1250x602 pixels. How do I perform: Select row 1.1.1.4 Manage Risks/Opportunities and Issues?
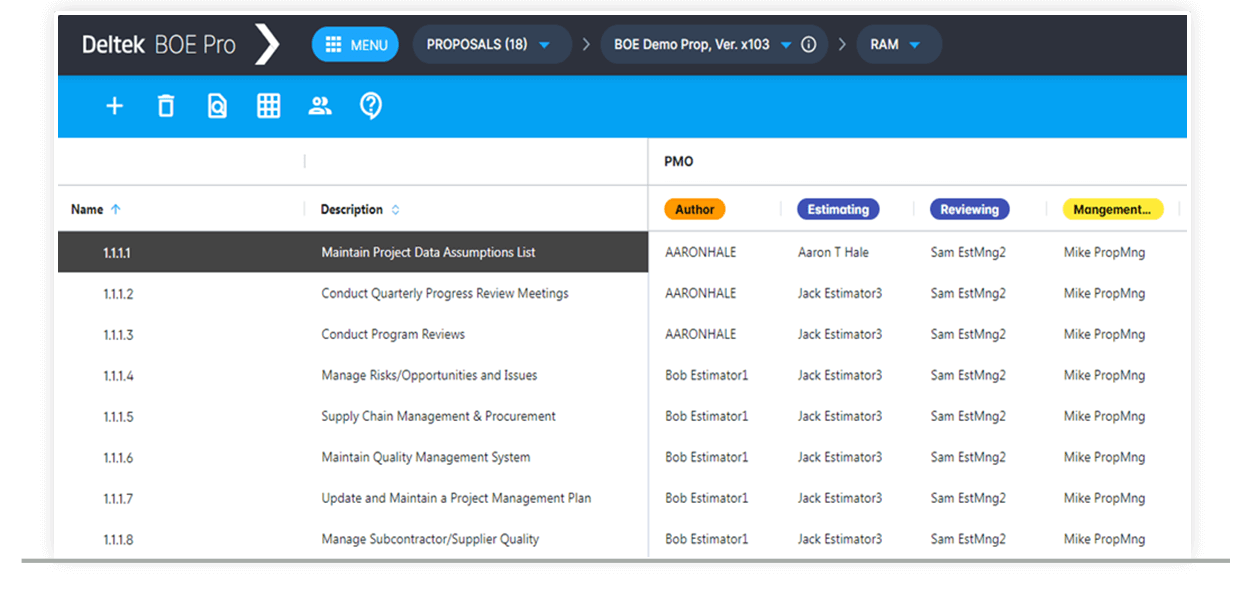[429, 376]
